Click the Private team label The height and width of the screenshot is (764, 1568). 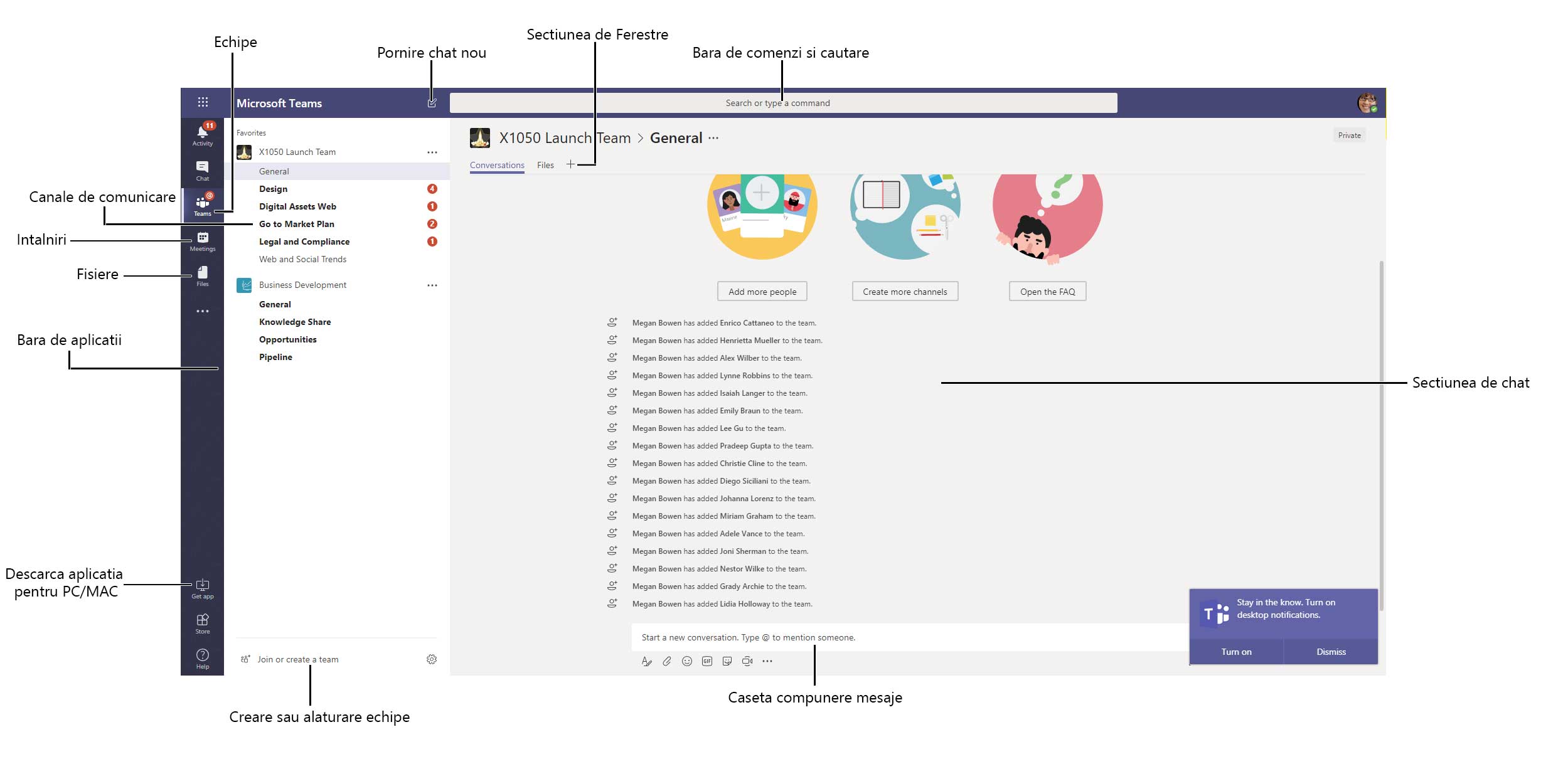1350,135
